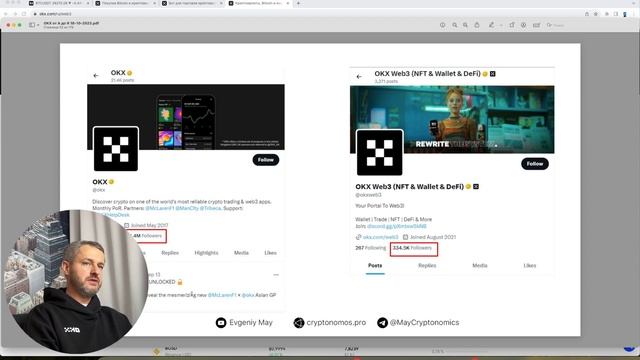Select the Media tab on OKX Web3
Image resolution: width=640 pixels, height=360 pixels.
480,265
